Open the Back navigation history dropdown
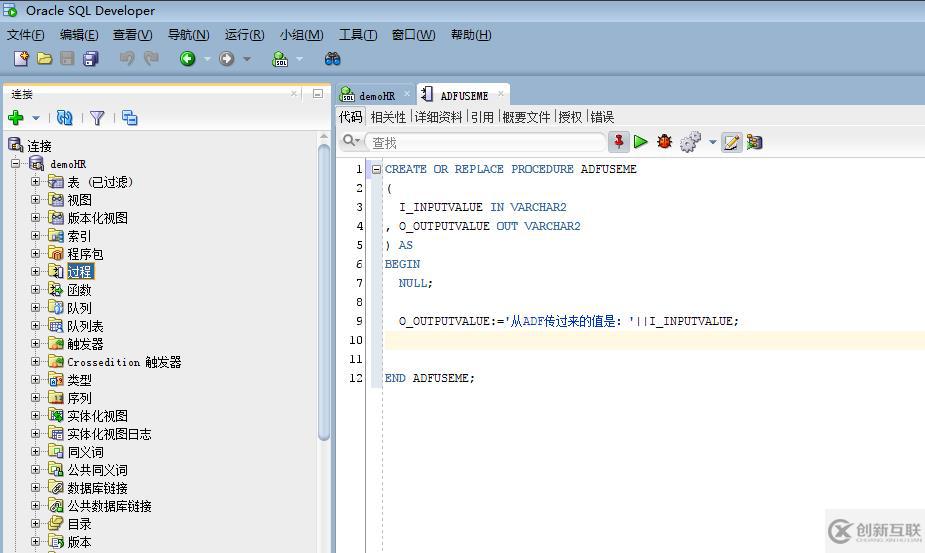Screen dimensions: 925x553 click(207, 59)
